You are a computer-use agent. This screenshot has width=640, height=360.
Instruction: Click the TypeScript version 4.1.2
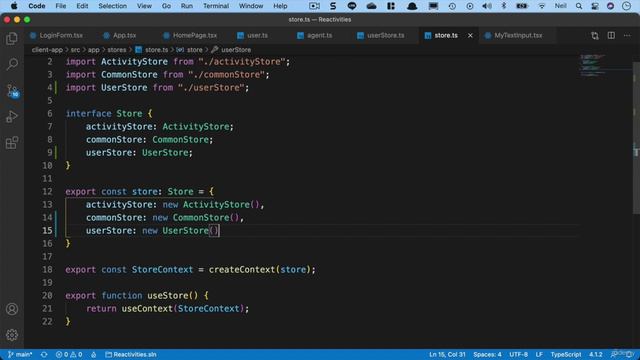point(596,355)
